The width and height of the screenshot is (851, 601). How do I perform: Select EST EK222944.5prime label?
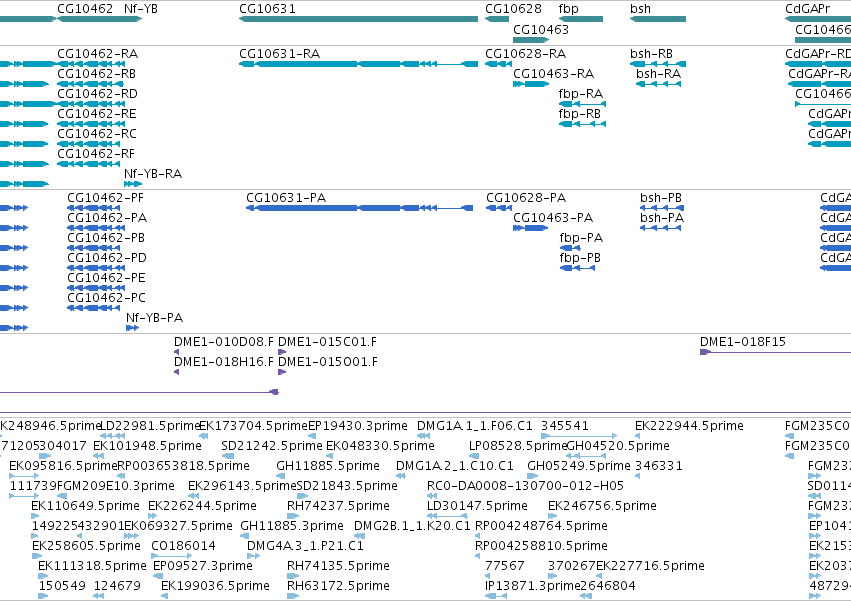689,426
